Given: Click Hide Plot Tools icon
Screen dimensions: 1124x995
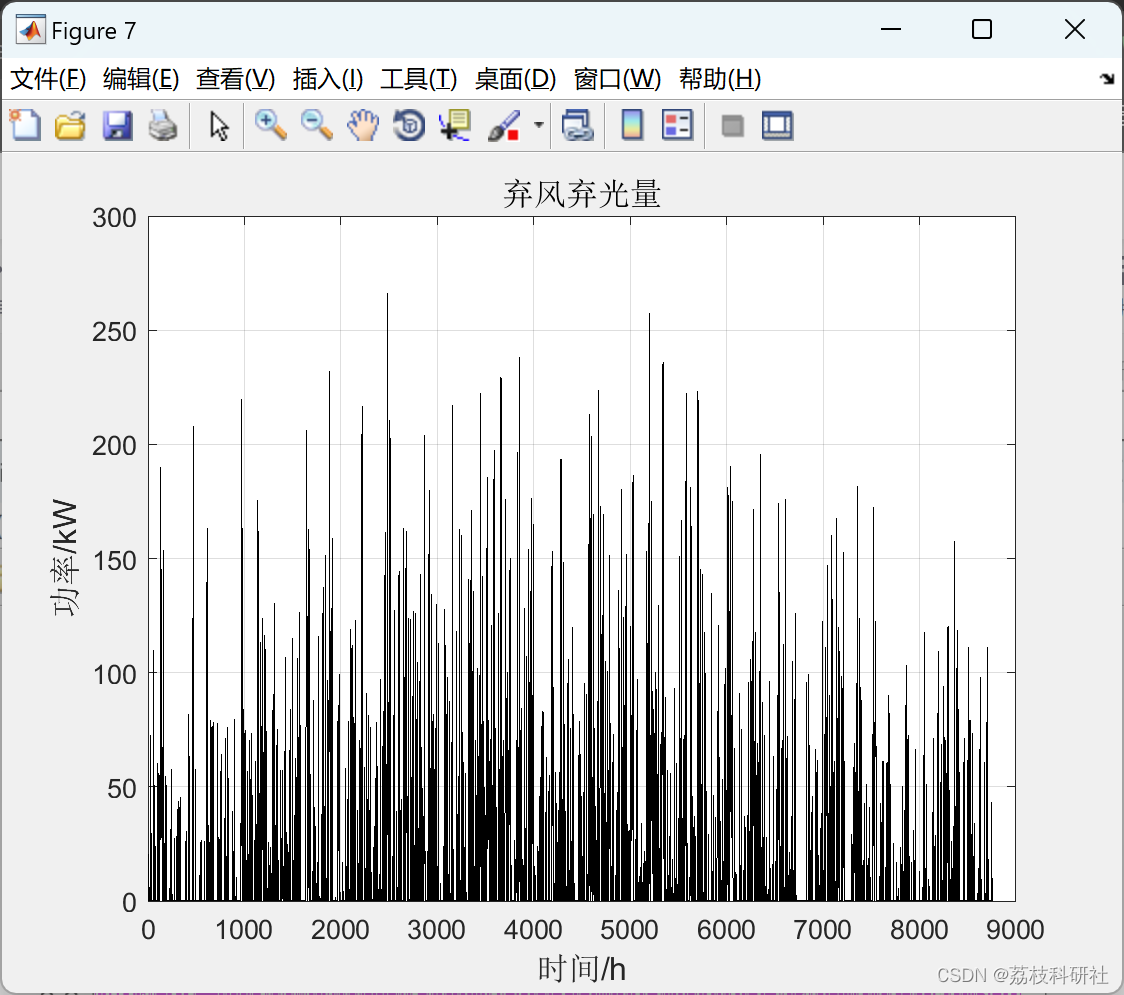Looking at the screenshot, I should (732, 126).
